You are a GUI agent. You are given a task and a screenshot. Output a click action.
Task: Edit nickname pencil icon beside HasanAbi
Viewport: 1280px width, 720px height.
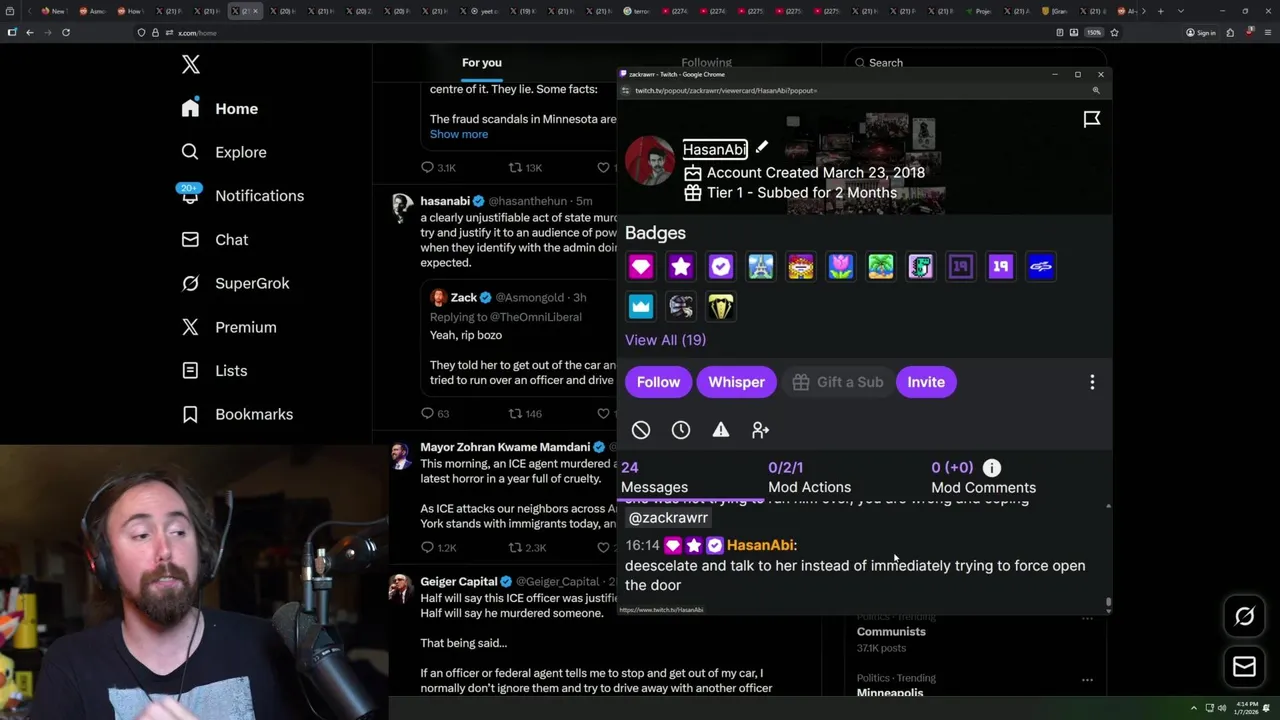coord(762,148)
